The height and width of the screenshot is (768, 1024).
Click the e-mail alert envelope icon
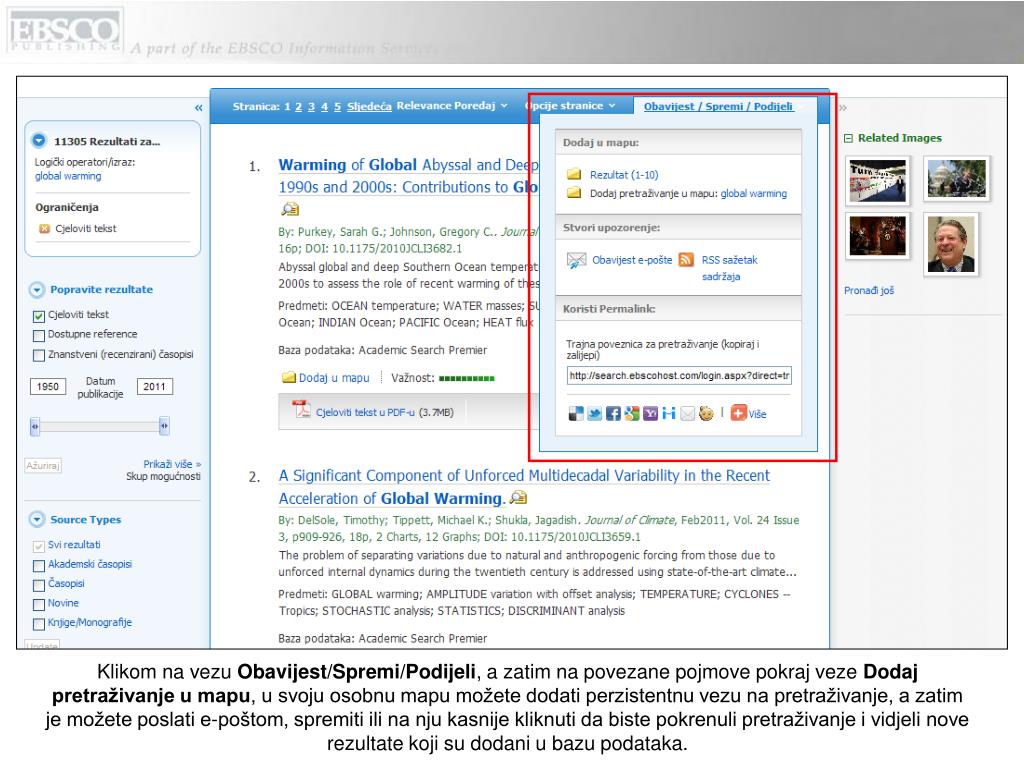click(x=576, y=261)
